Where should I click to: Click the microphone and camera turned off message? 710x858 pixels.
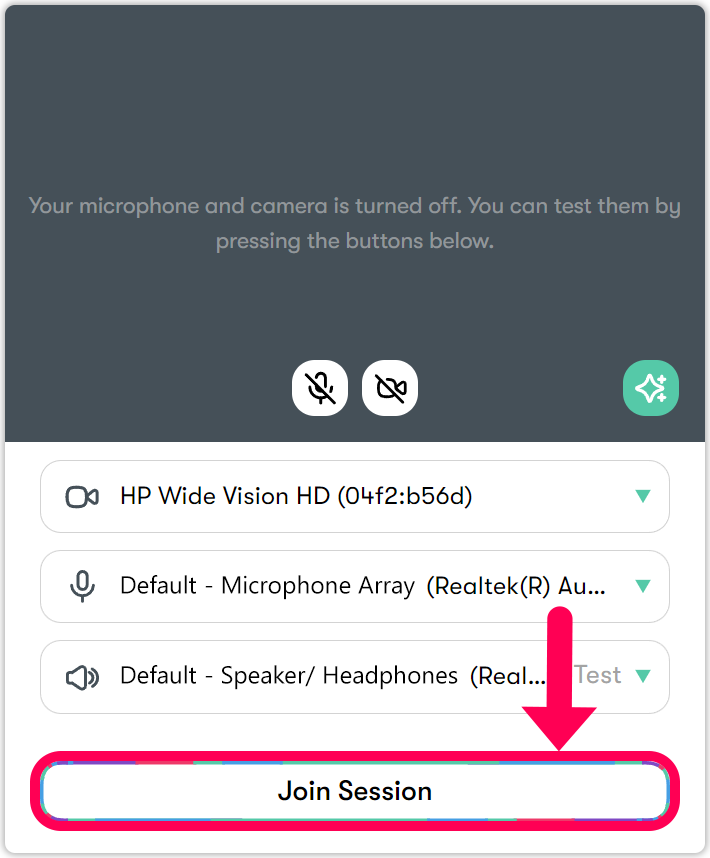pos(355,223)
